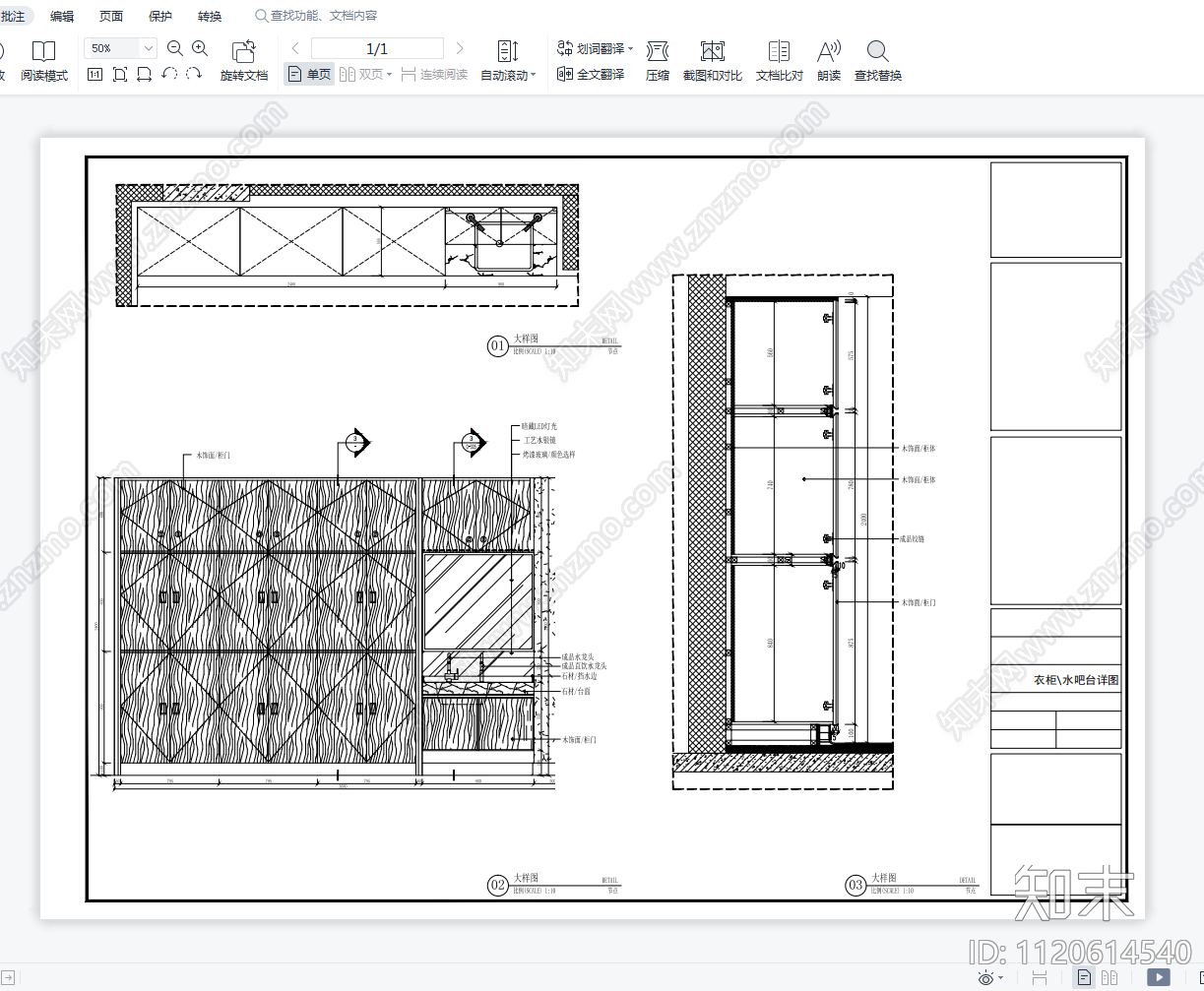This screenshot has width=1204, height=991.
Task: Click the fit page icon
Action: tap(120, 74)
